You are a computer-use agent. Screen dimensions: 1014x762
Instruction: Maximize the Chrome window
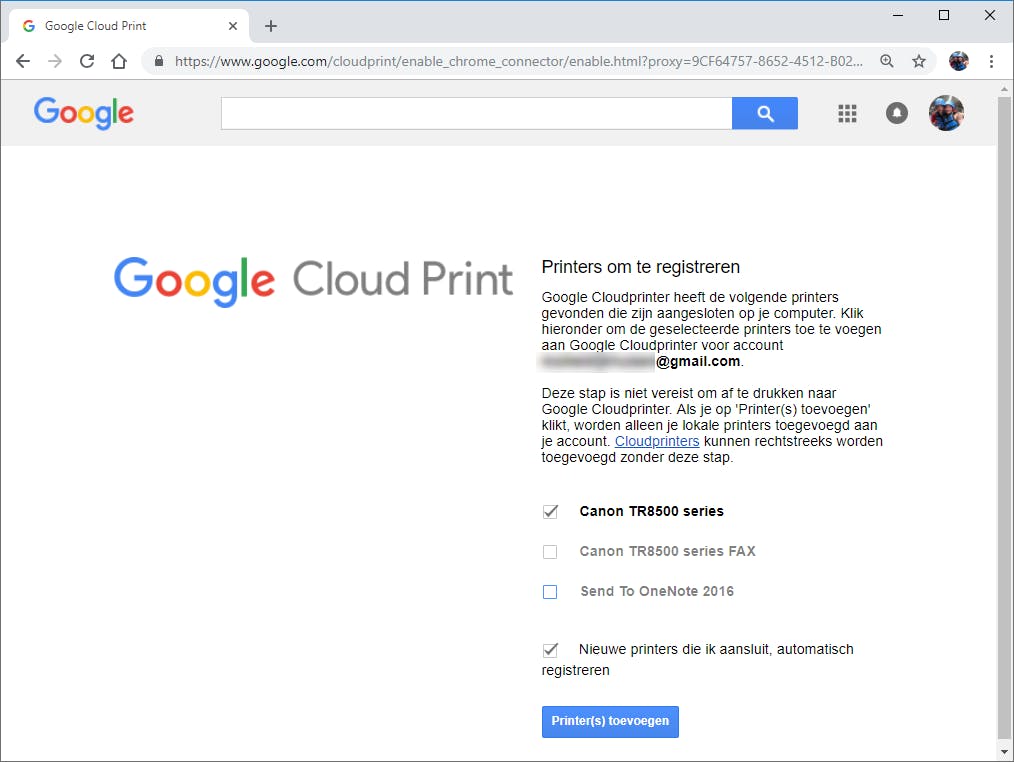click(944, 15)
